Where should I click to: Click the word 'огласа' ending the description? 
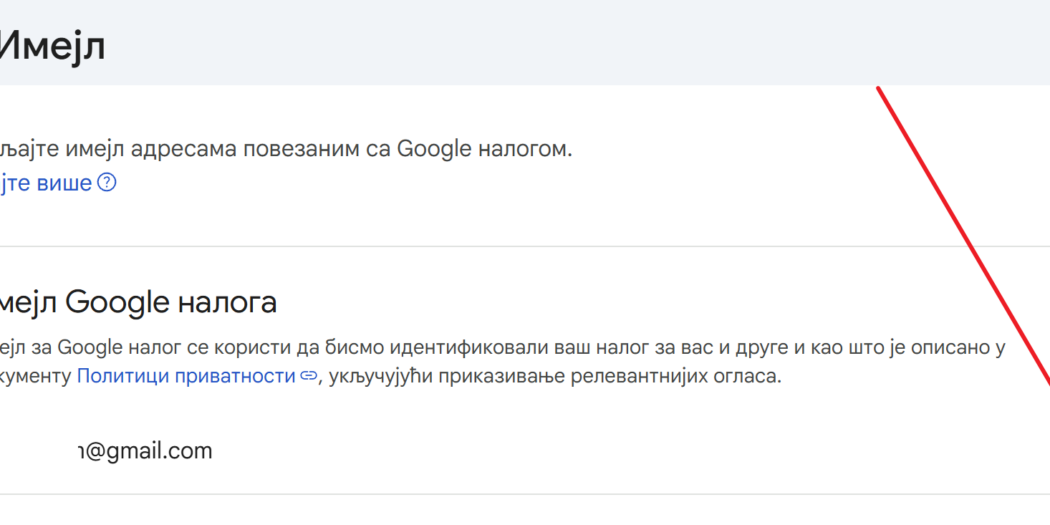point(746,376)
